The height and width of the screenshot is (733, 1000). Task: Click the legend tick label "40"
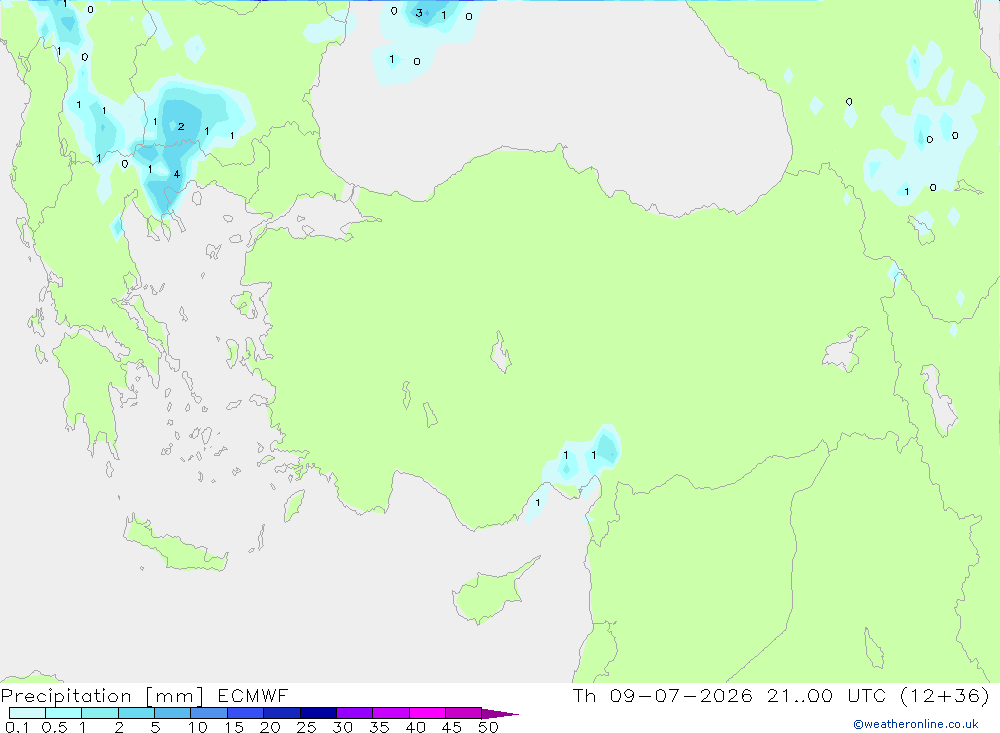coord(415,727)
